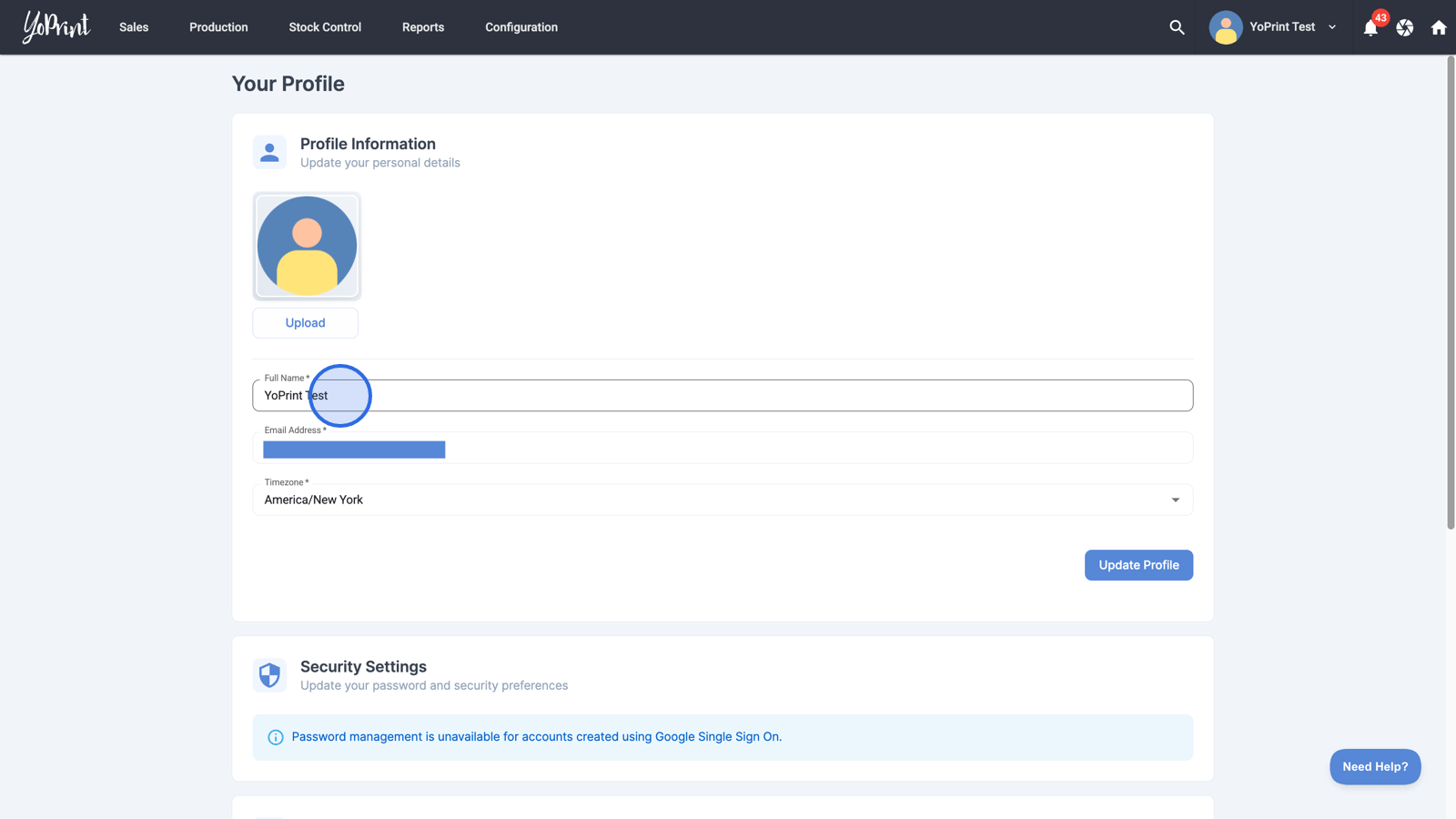Open the Production menu
The image size is (1456, 819).
tap(218, 27)
